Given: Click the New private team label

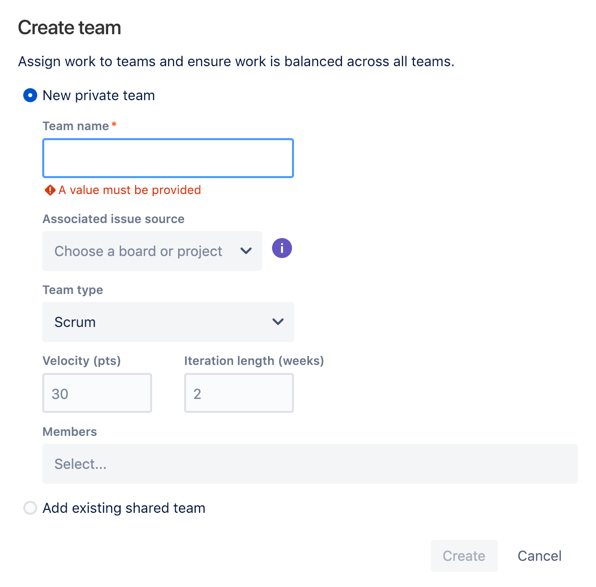Looking at the screenshot, I should tap(98, 95).
